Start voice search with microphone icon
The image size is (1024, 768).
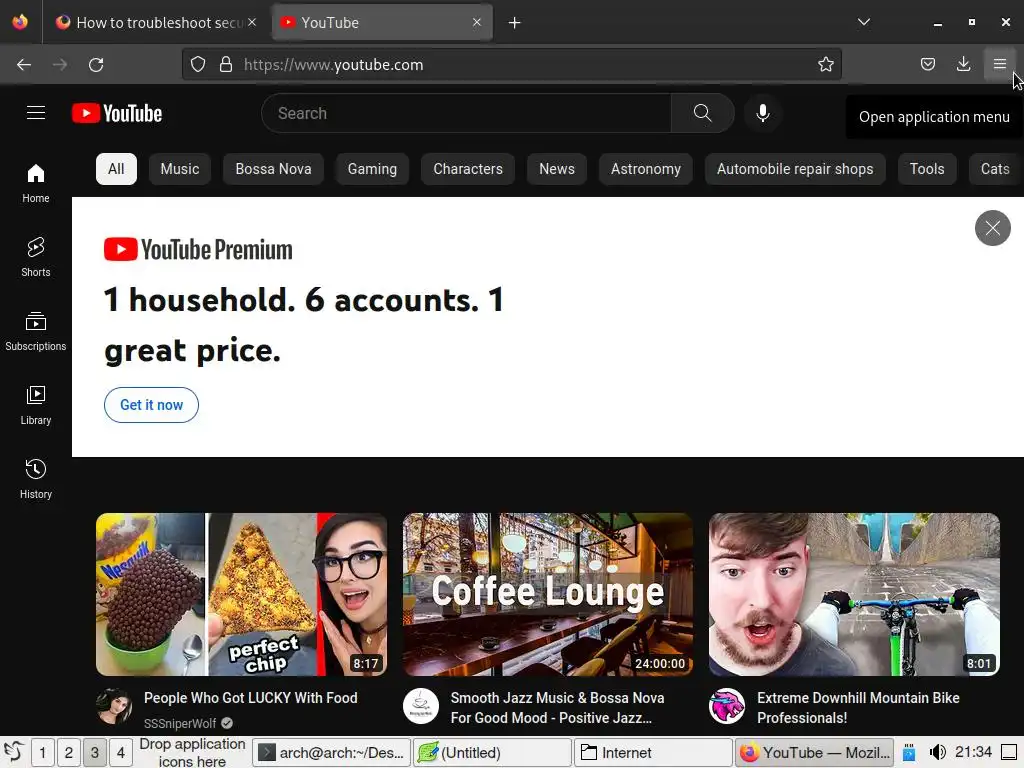762,113
